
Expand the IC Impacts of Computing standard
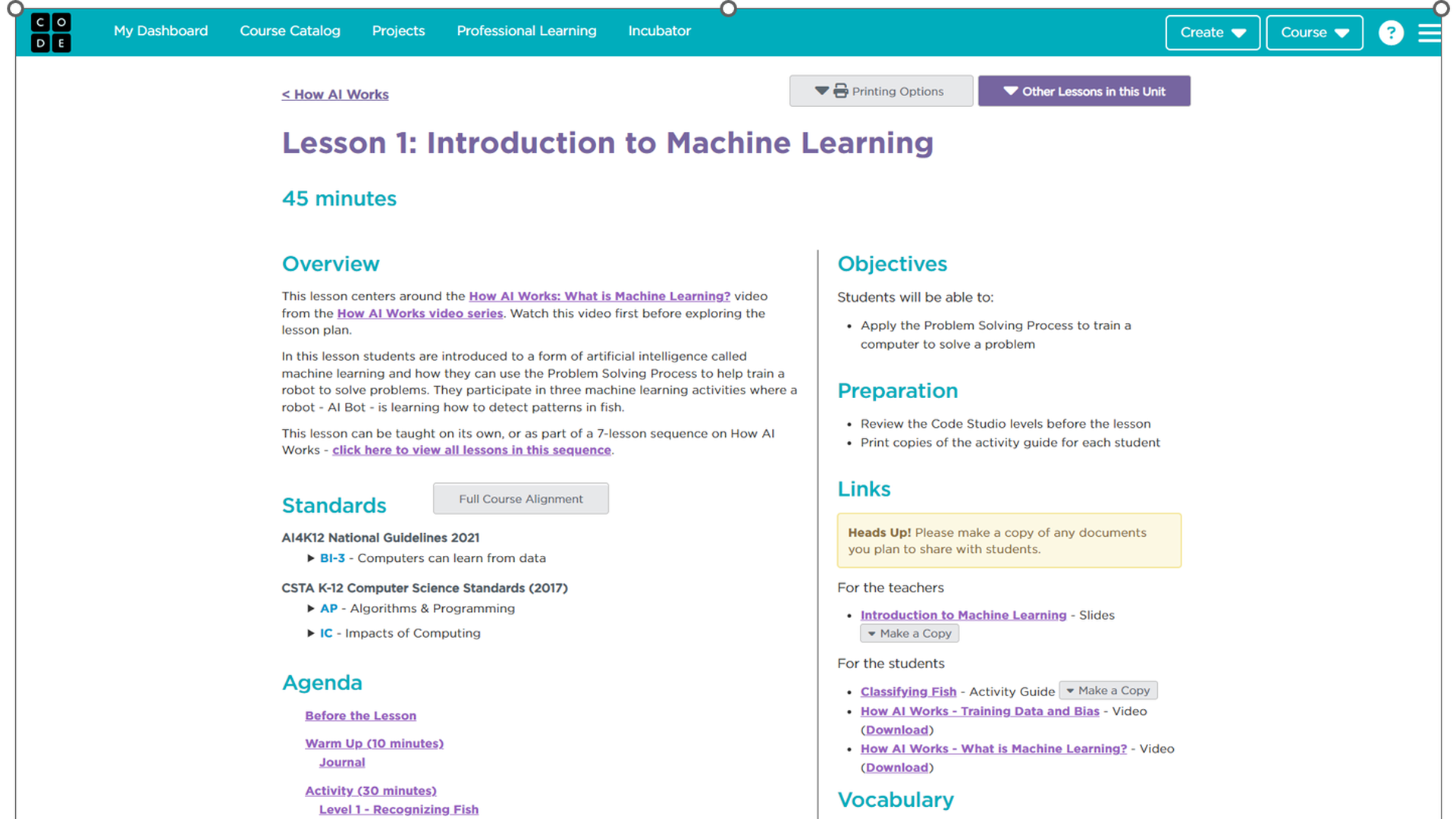pyautogui.click(x=312, y=632)
